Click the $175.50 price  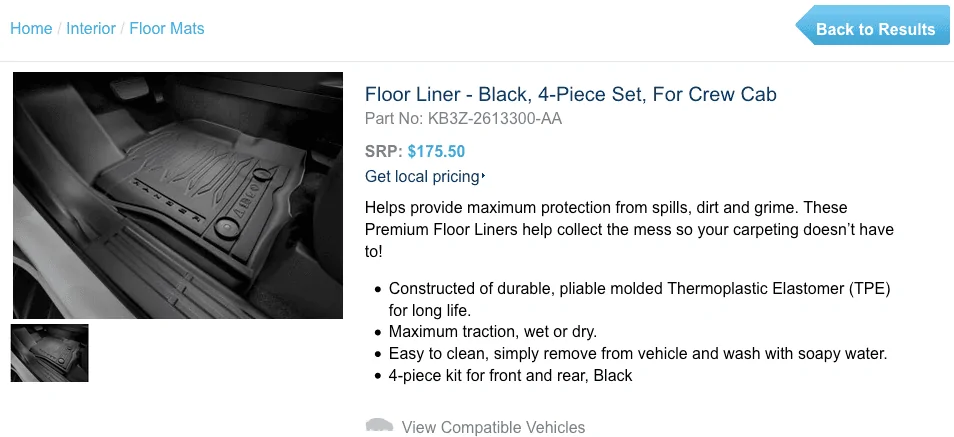[436, 152]
